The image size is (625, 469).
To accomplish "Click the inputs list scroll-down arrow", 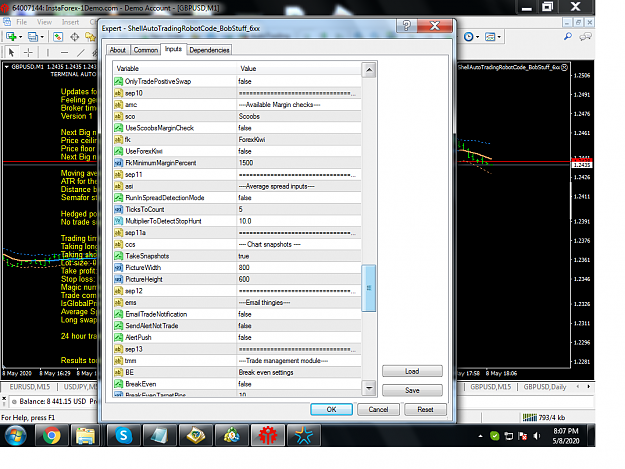I will (369, 387).
